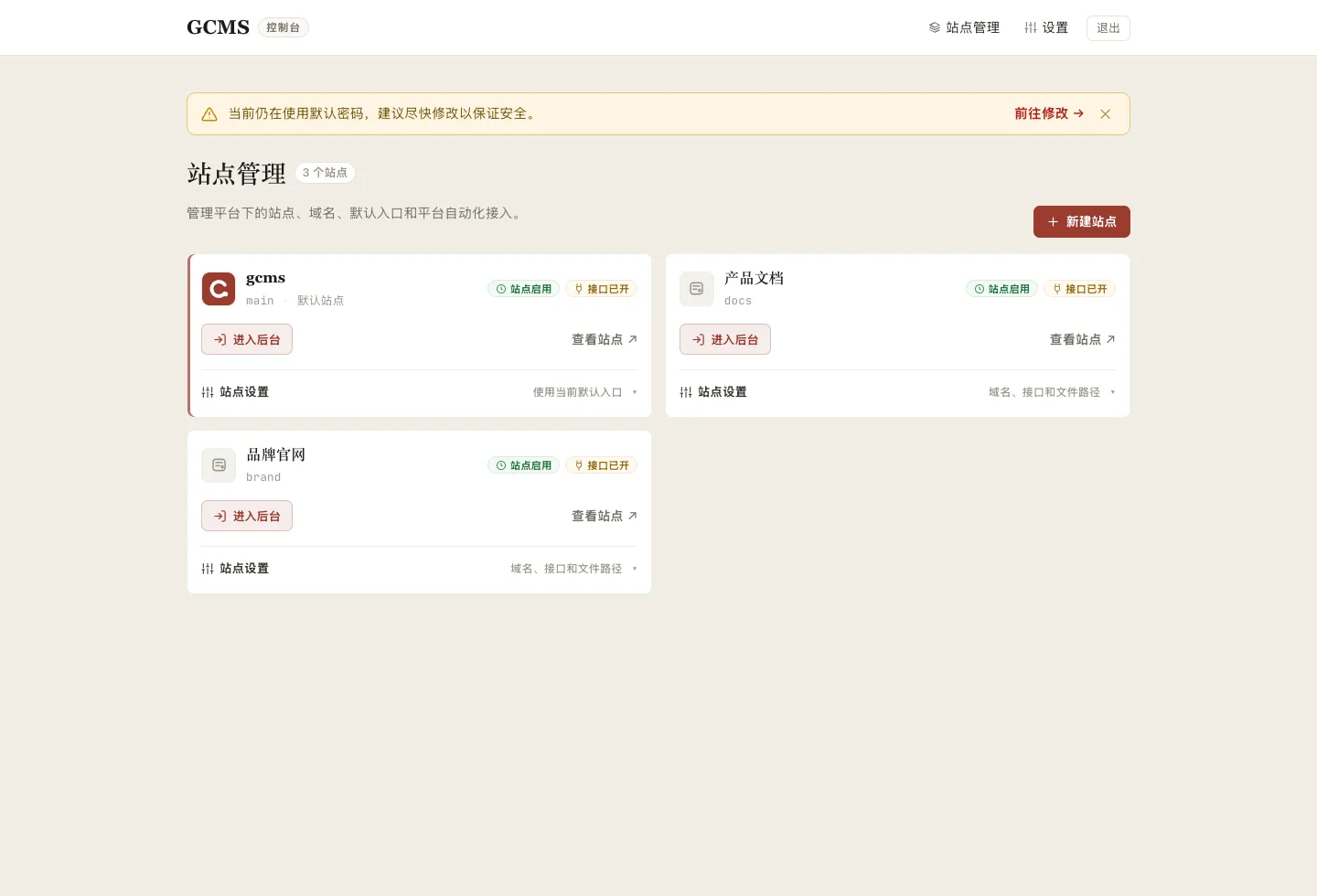Click 接口已开 badge on 品牌官网 card
Screen dimensions: 1317x896
click(601, 465)
